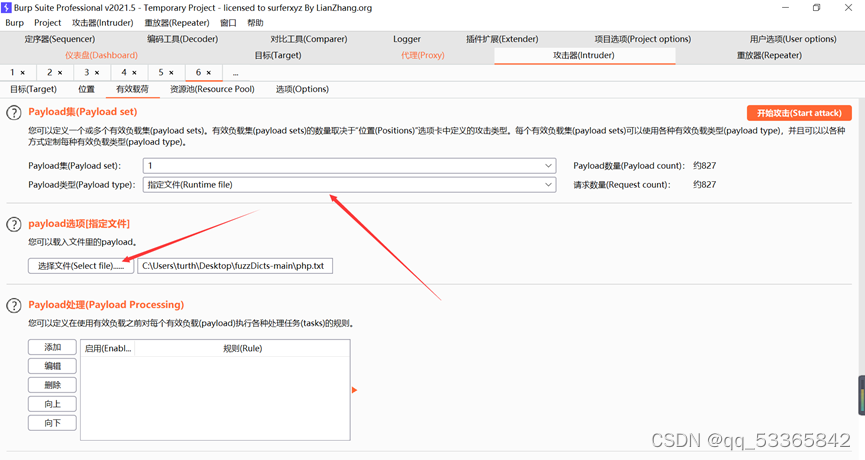Switch to the Sequencer tab
Viewport: 865px width, 460px height.
tap(60, 39)
